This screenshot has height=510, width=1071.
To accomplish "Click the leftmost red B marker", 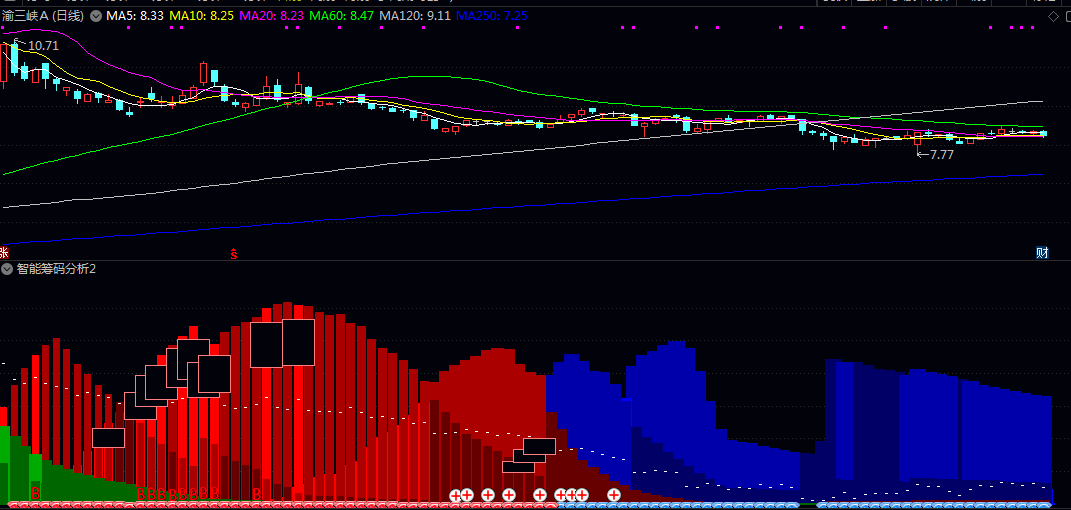I will [x=36, y=492].
